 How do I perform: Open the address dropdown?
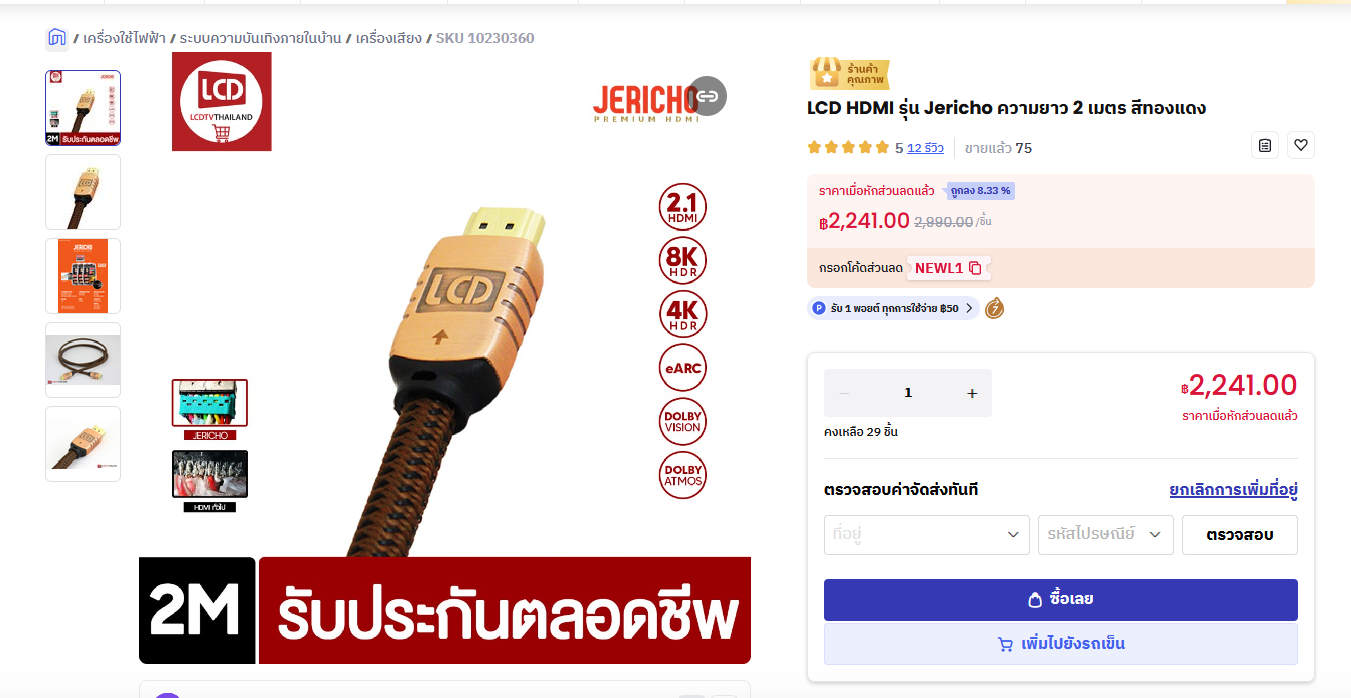point(927,535)
